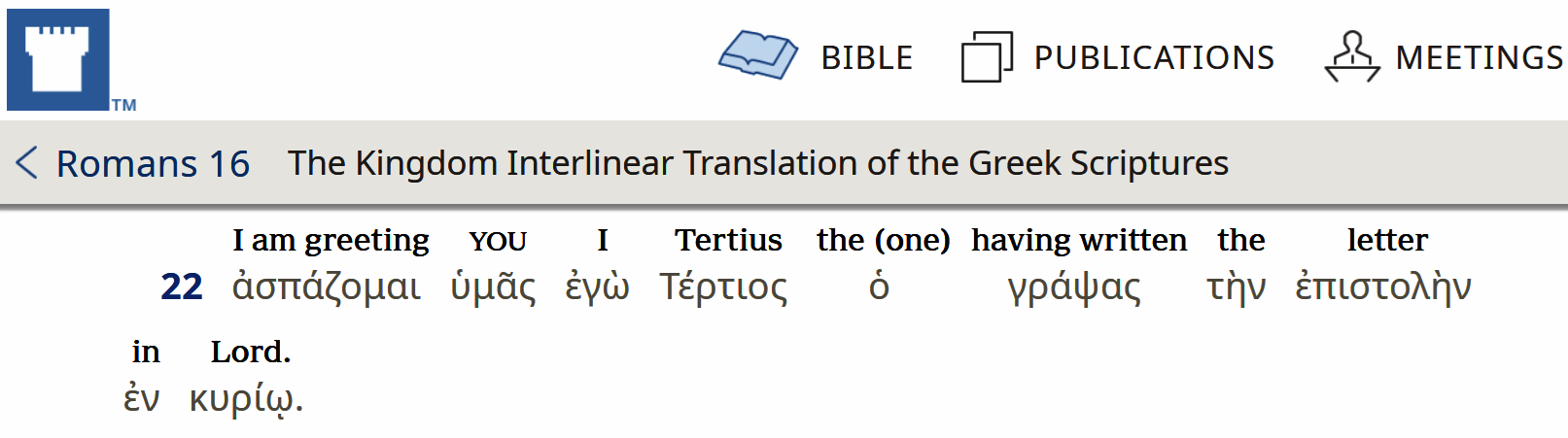Click the English gloss "I am greeting"
This screenshot has width=1568, height=438.
coord(331,240)
